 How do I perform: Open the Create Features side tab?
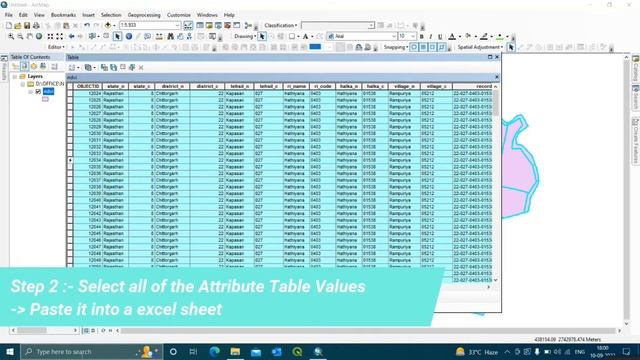point(636,141)
